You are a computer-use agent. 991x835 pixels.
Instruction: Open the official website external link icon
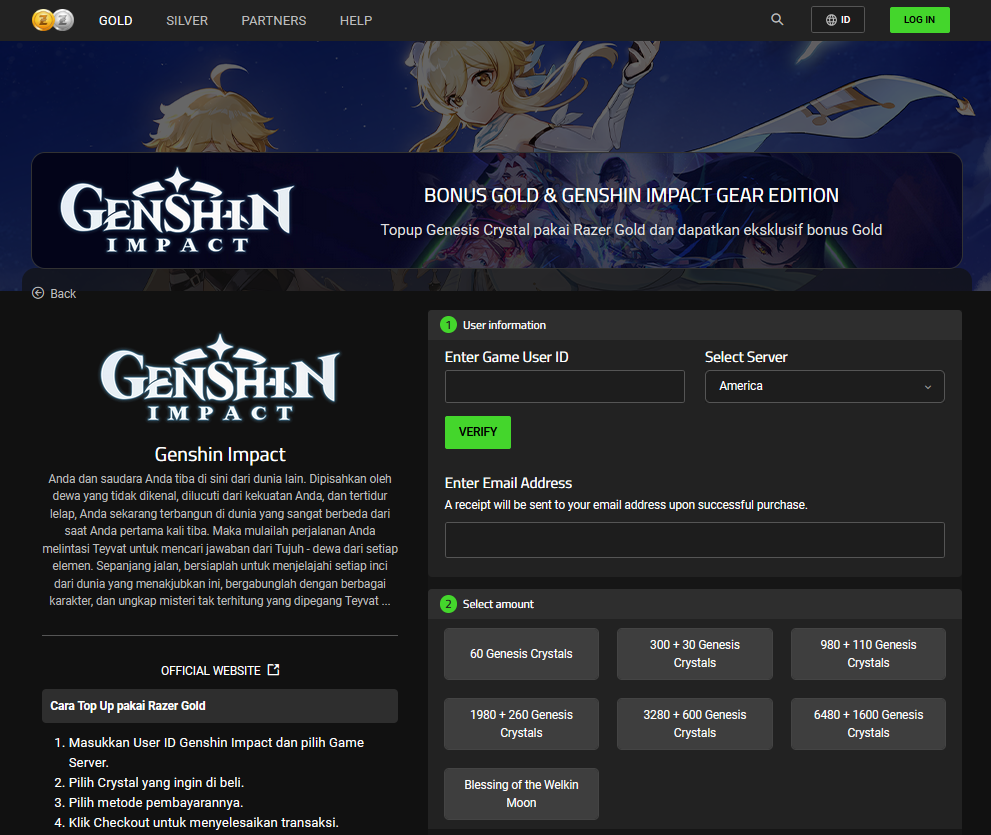coord(274,670)
